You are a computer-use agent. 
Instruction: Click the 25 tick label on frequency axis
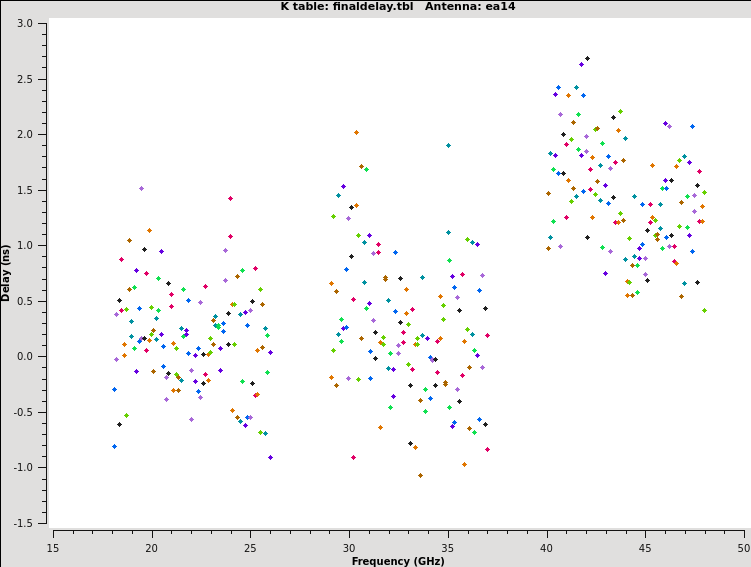(x=250, y=547)
